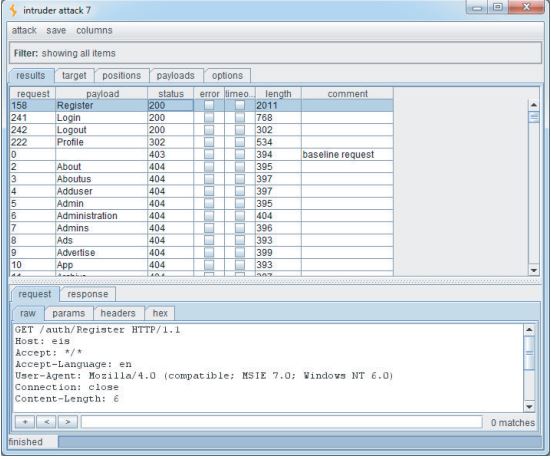Open the columns menu

94,30
